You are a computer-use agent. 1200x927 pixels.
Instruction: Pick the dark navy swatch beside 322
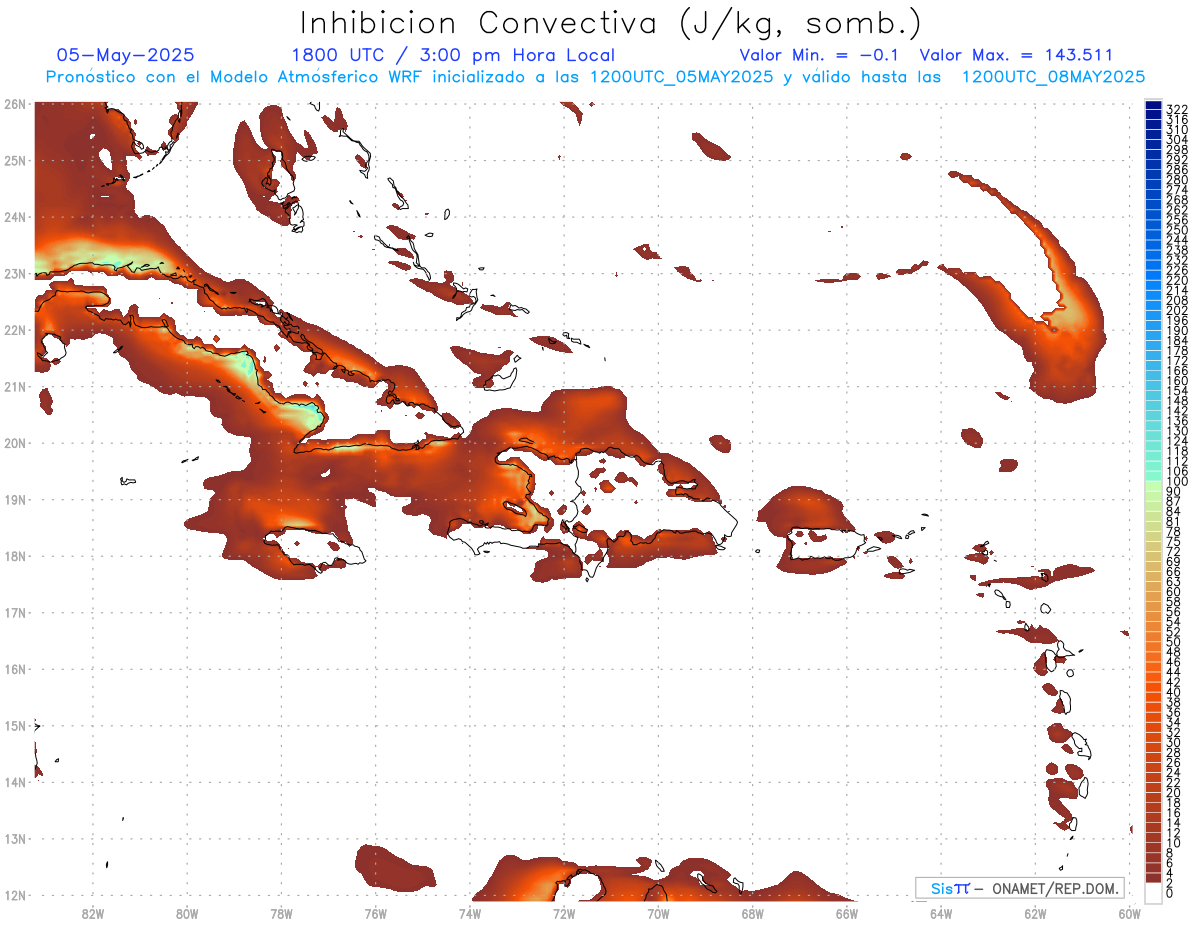(1153, 105)
